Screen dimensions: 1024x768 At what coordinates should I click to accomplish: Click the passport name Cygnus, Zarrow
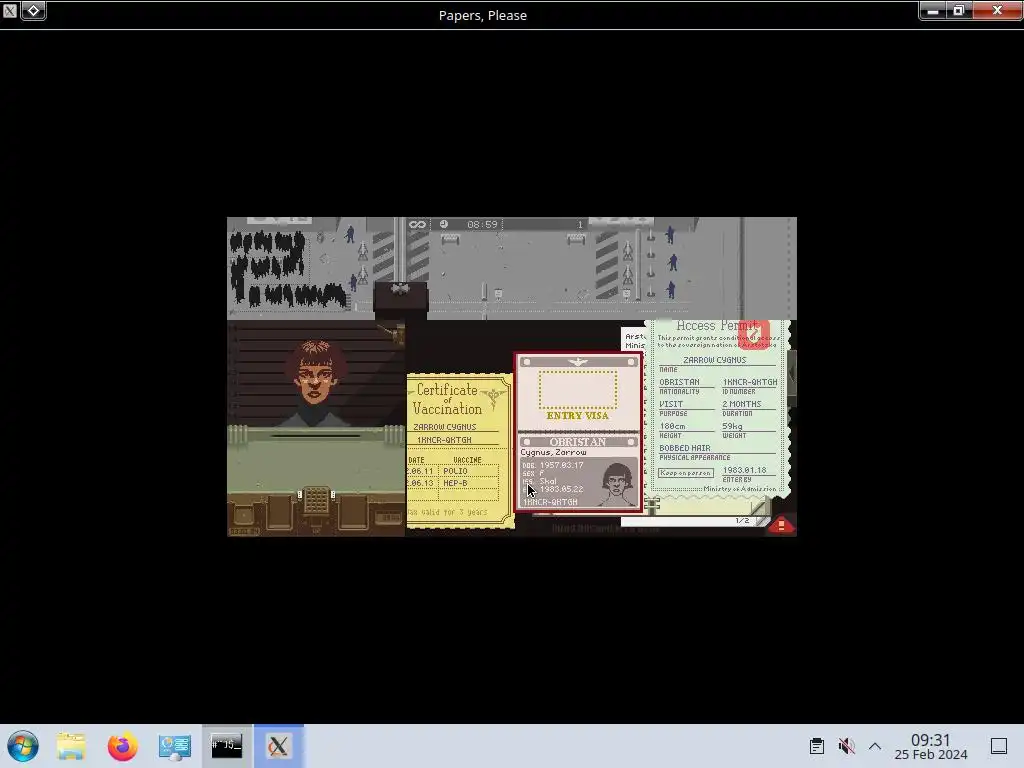click(x=553, y=452)
